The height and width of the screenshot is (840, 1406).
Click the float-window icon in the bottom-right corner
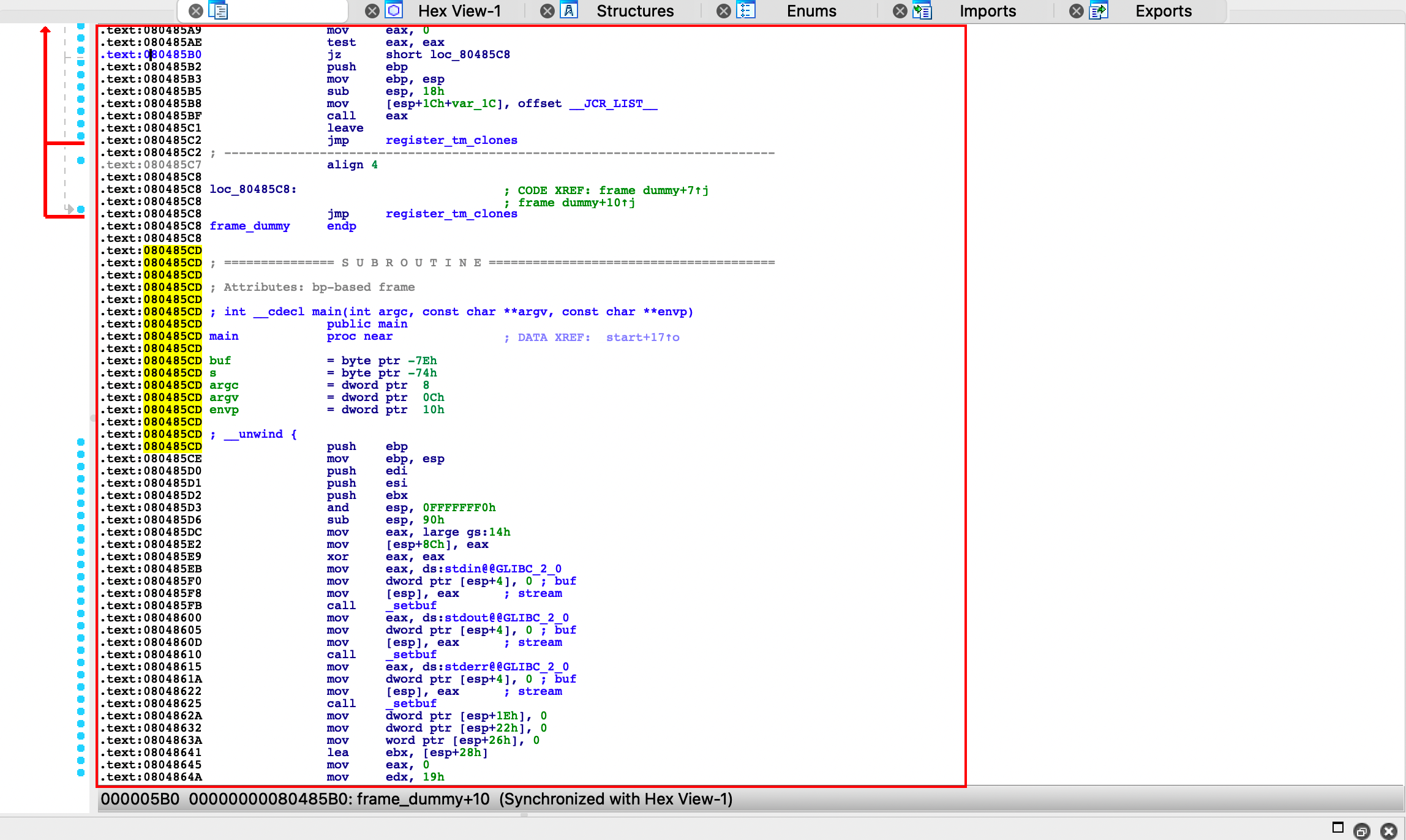click(1362, 831)
